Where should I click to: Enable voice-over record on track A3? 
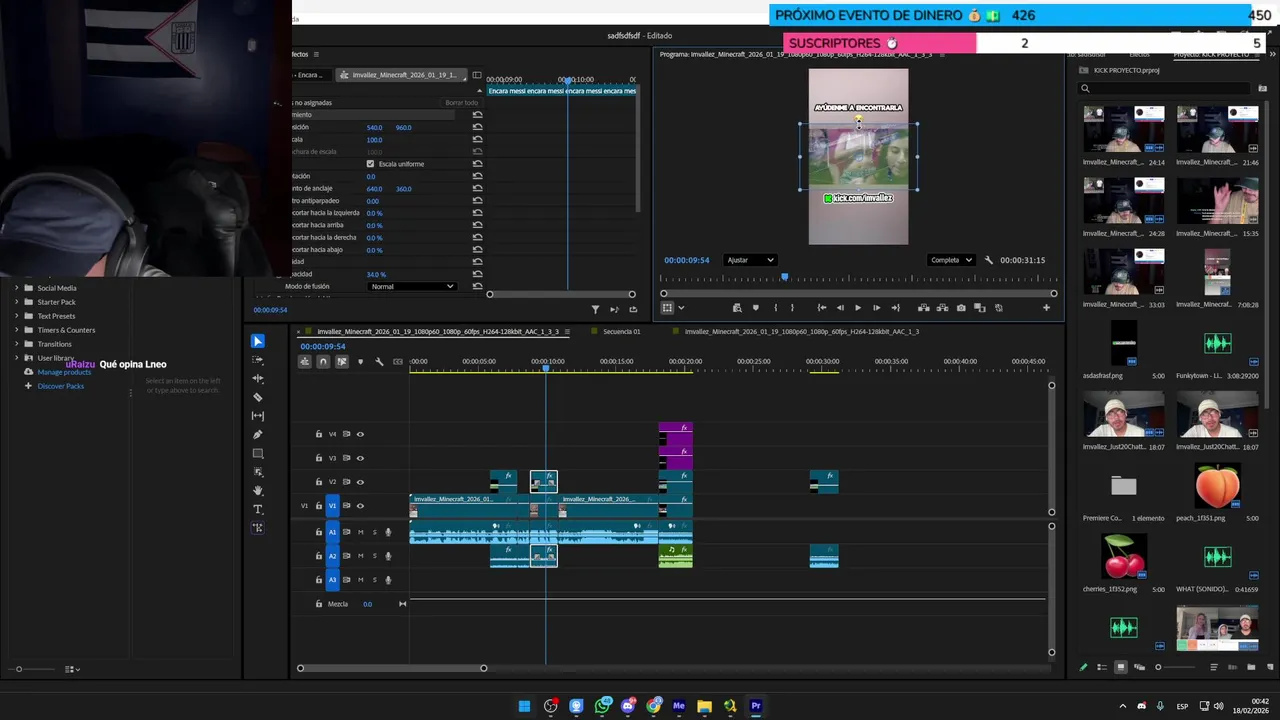[388, 580]
